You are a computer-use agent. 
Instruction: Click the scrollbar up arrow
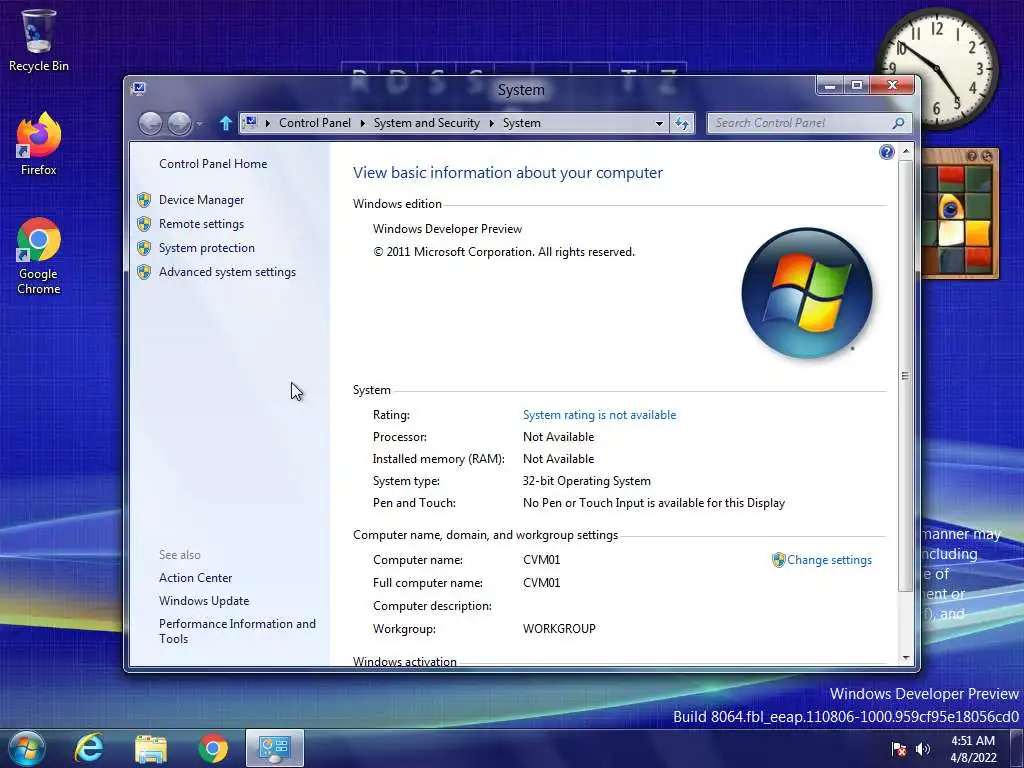coord(906,152)
